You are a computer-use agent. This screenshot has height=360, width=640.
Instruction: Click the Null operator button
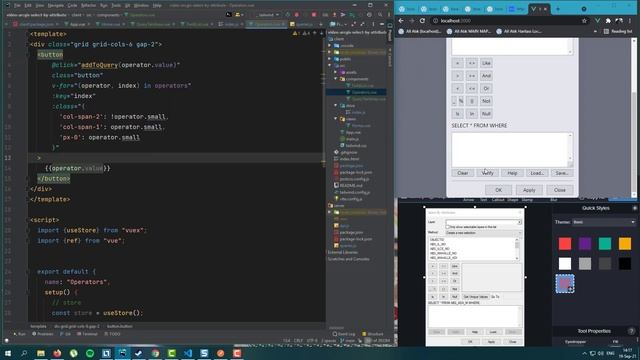coord(486,114)
